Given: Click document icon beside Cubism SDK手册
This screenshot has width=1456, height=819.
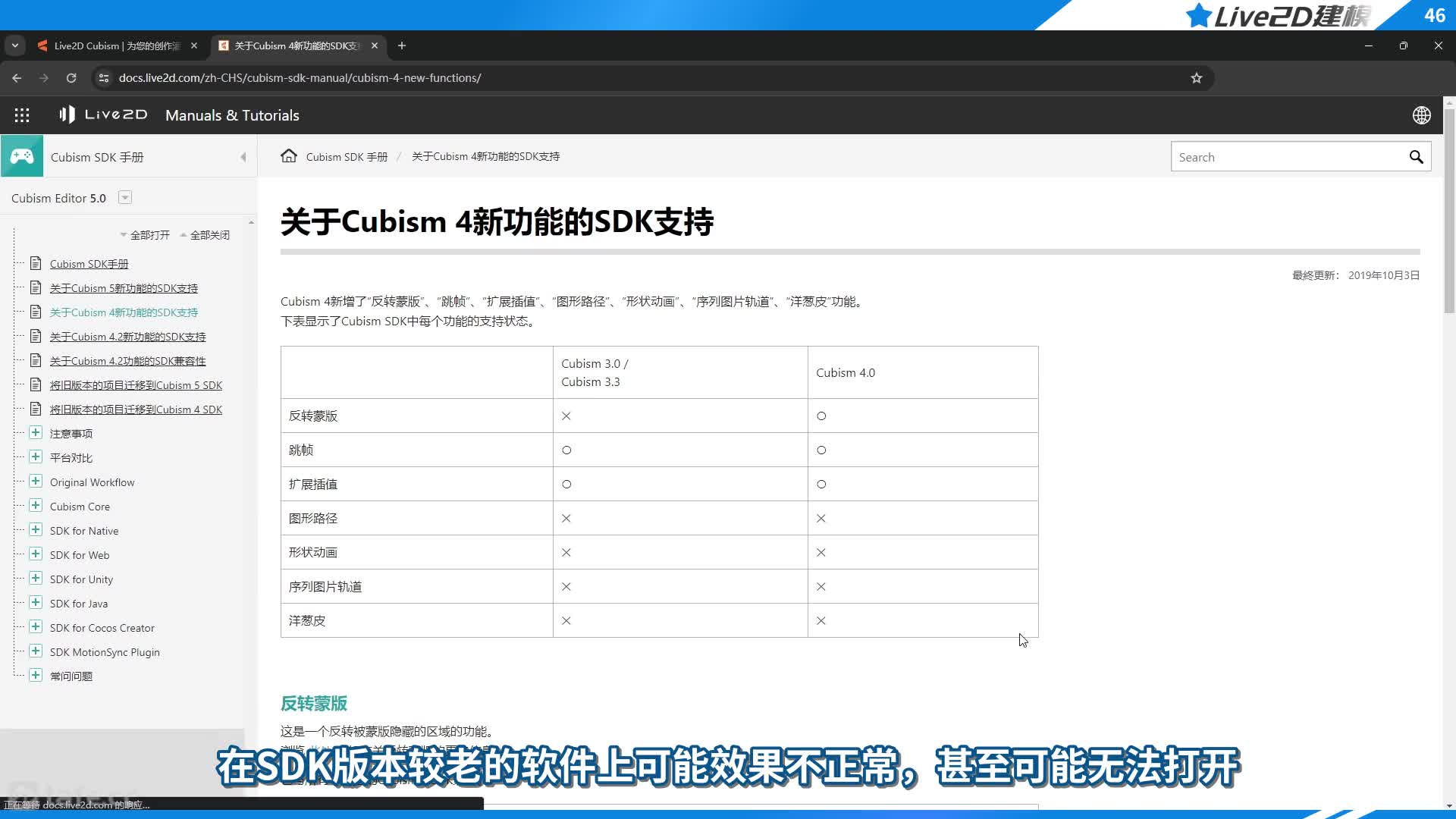Looking at the screenshot, I should (x=36, y=263).
